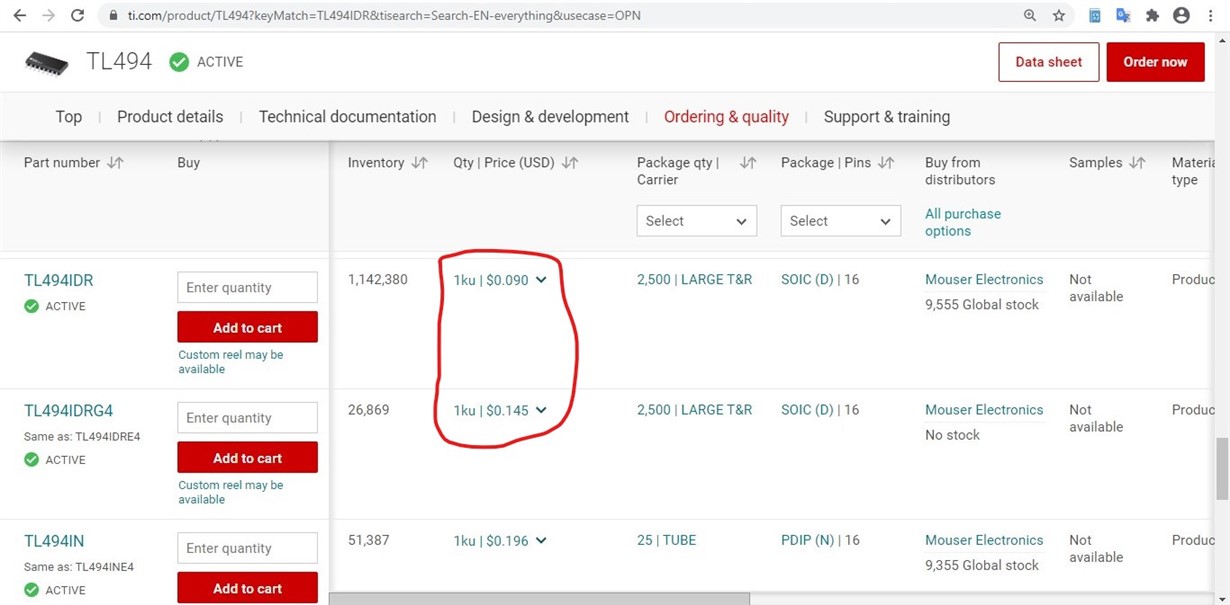Open Mouser Electronics link for TL494IDR
The image size is (1230, 605).
pos(984,280)
